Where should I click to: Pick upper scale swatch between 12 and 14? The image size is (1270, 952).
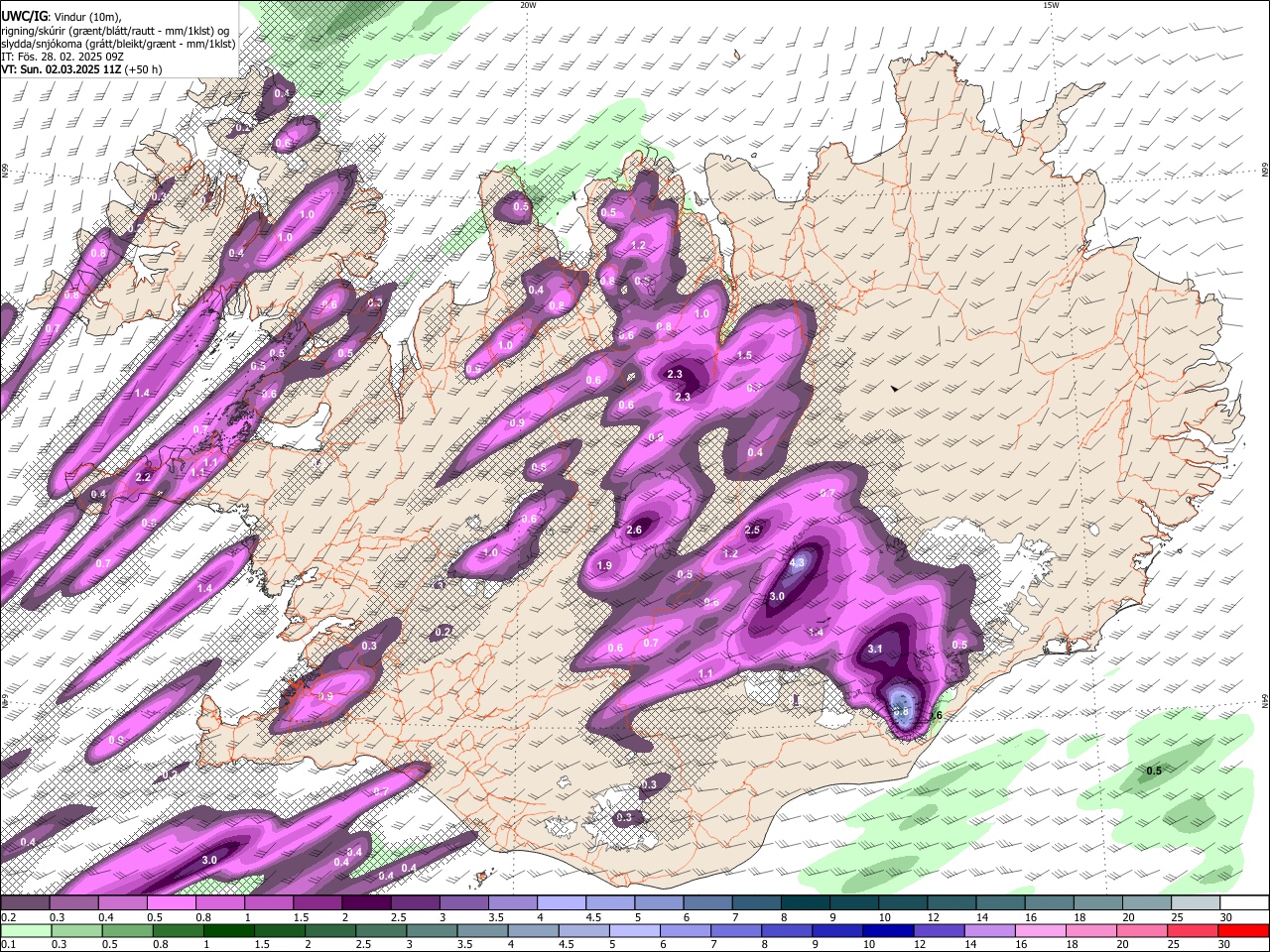pyautogui.click(x=952, y=902)
